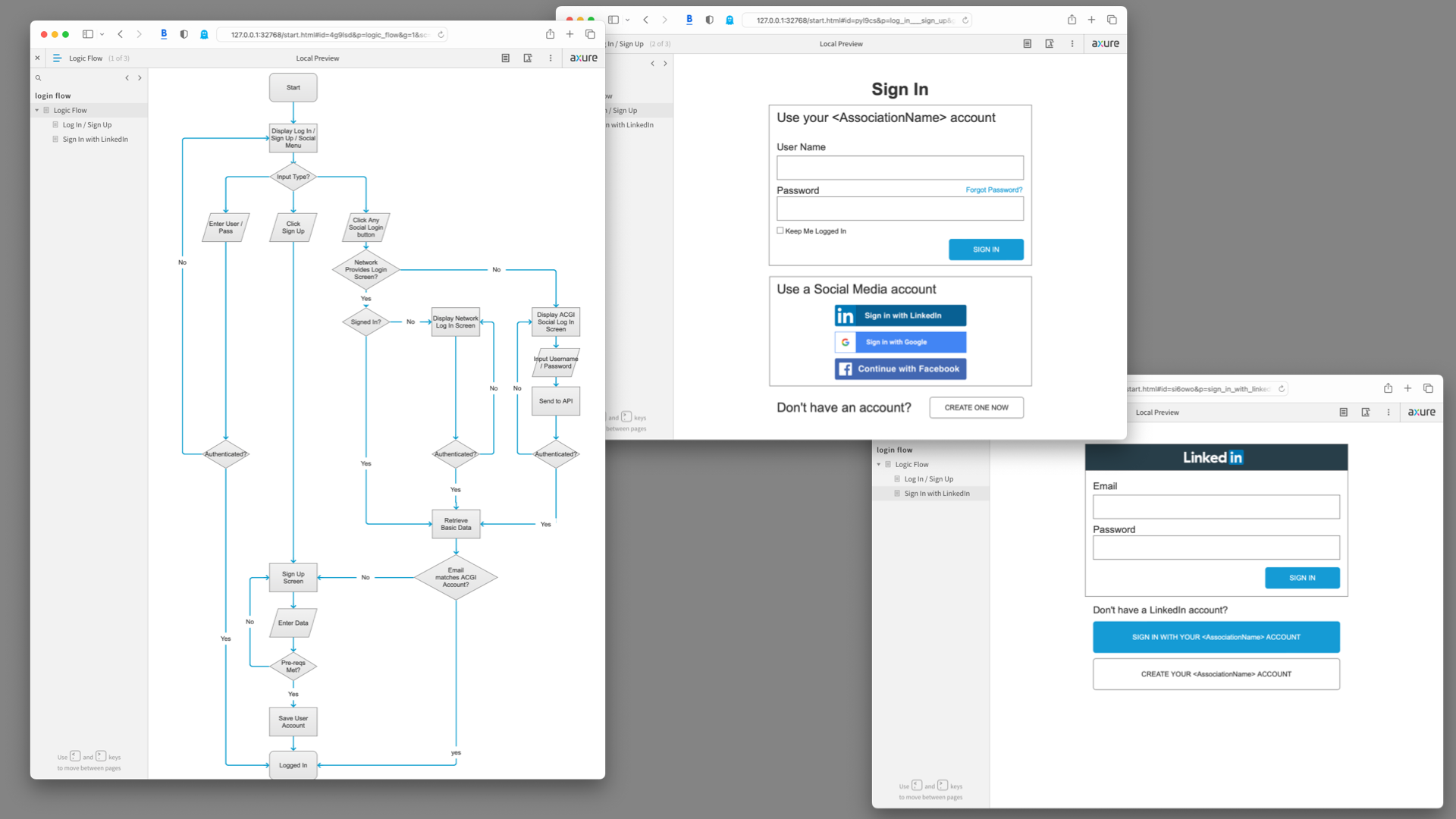Click the Retrieve Basic Data flowchart box
The height and width of the screenshot is (819, 1456).
456,524
